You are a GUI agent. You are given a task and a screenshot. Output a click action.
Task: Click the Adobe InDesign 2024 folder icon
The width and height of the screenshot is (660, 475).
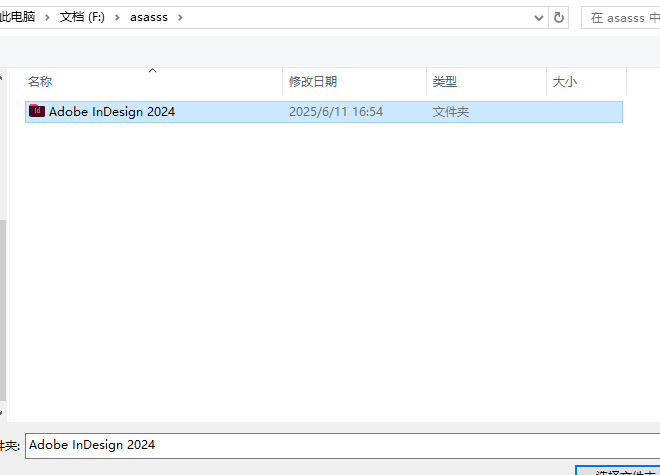[x=37, y=111]
